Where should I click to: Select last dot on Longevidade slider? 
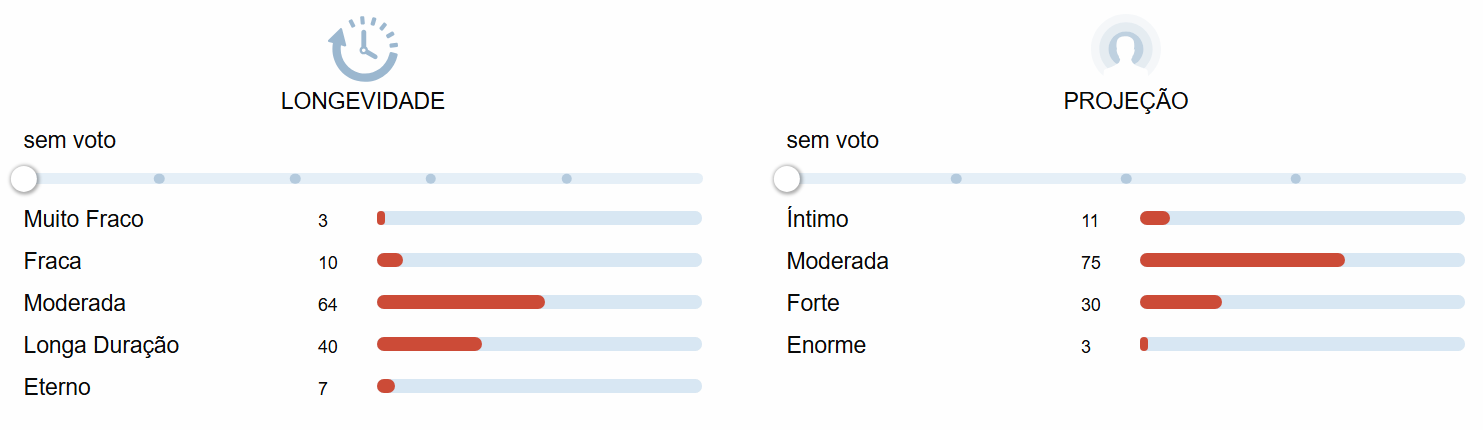point(567,179)
